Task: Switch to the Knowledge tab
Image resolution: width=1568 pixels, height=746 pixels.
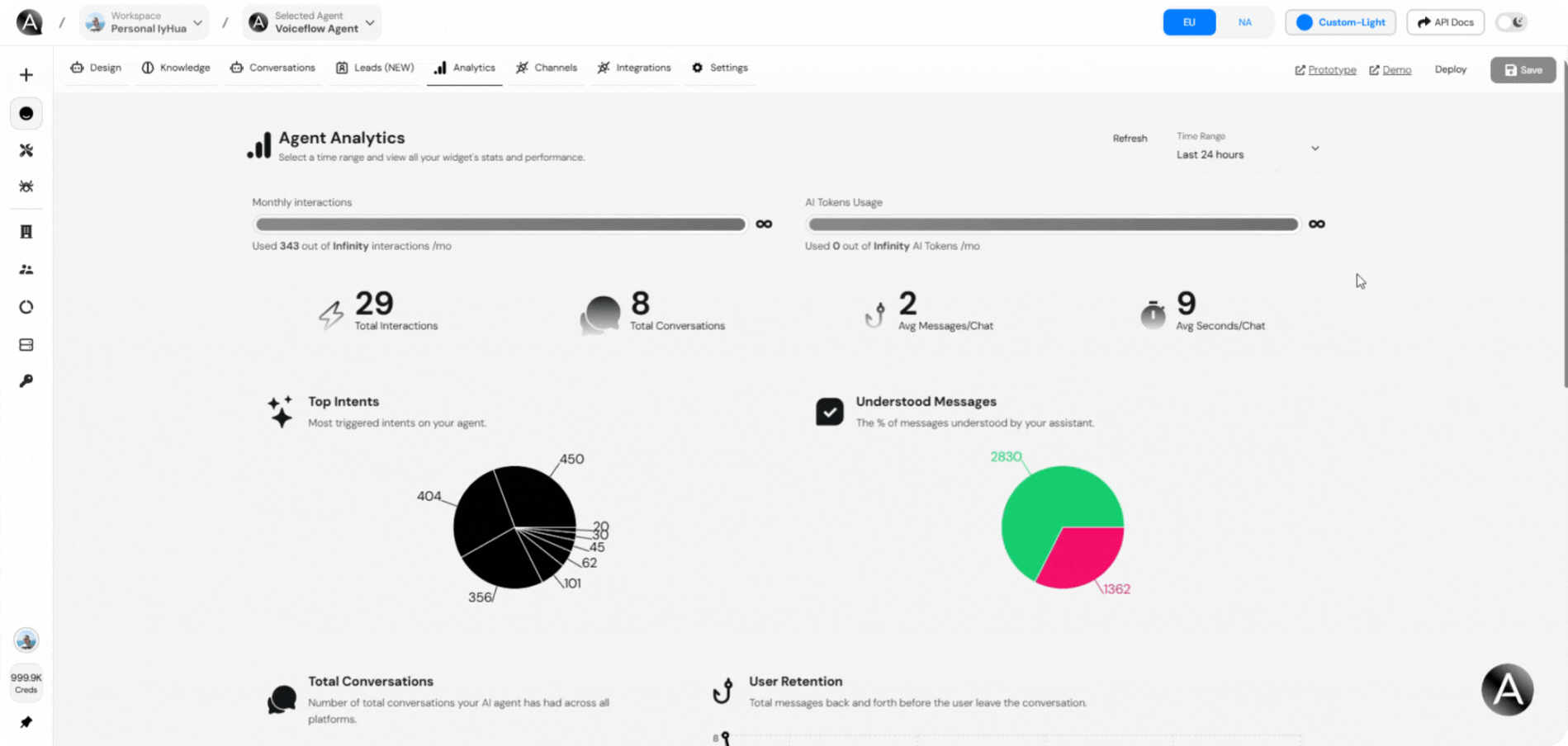Action: click(176, 68)
